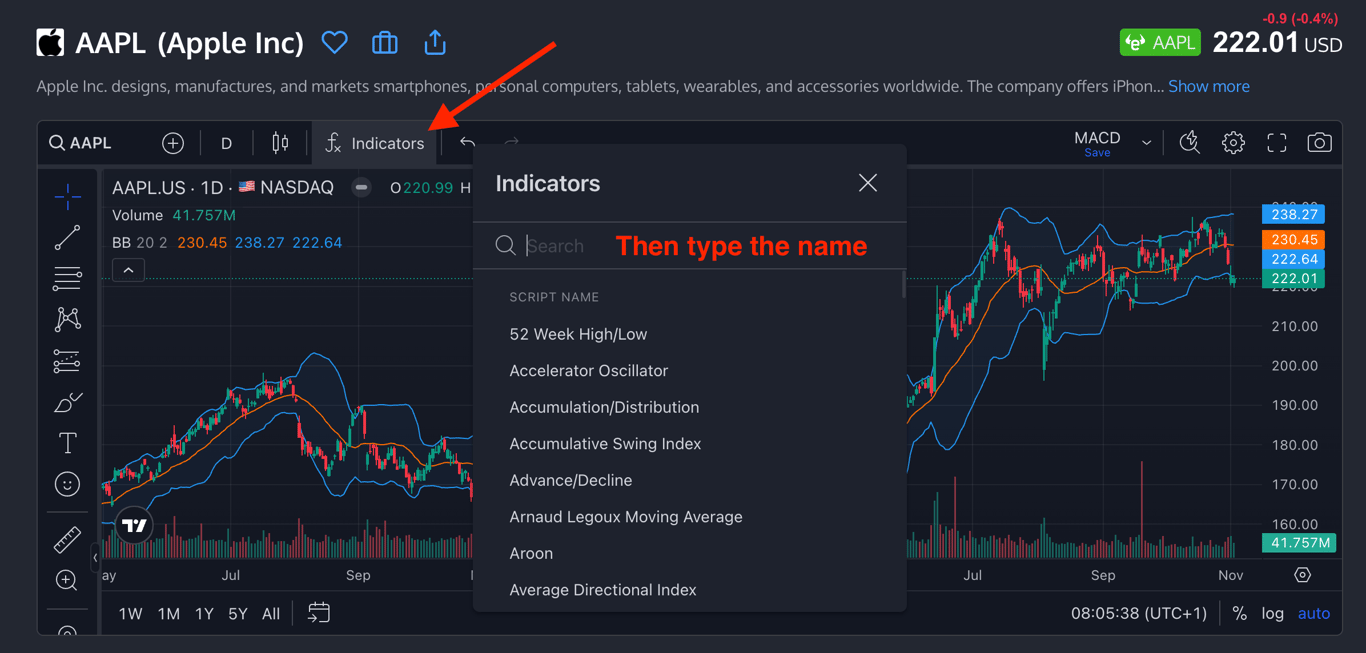The width and height of the screenshot is (1366, 653).
Task: Enter fullscreen chart mode
Action: click(1277, 143)
